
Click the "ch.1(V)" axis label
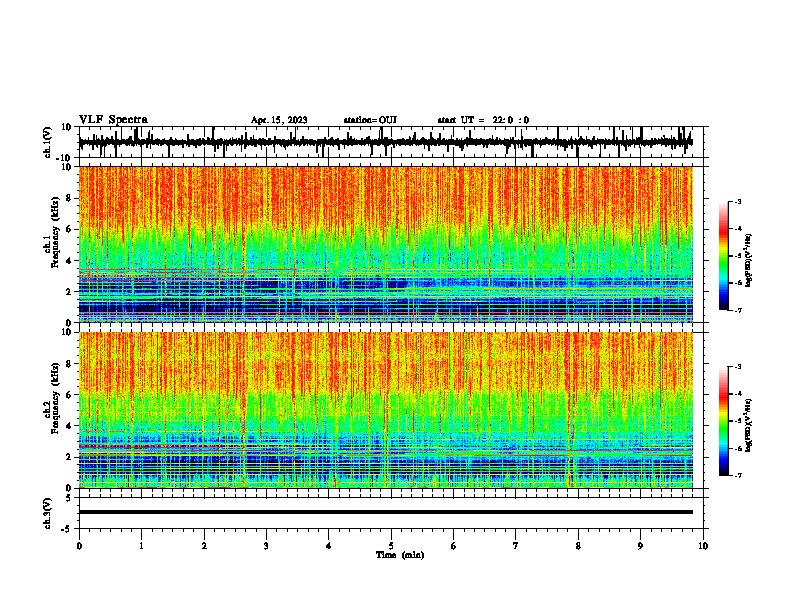coord(48,142)
